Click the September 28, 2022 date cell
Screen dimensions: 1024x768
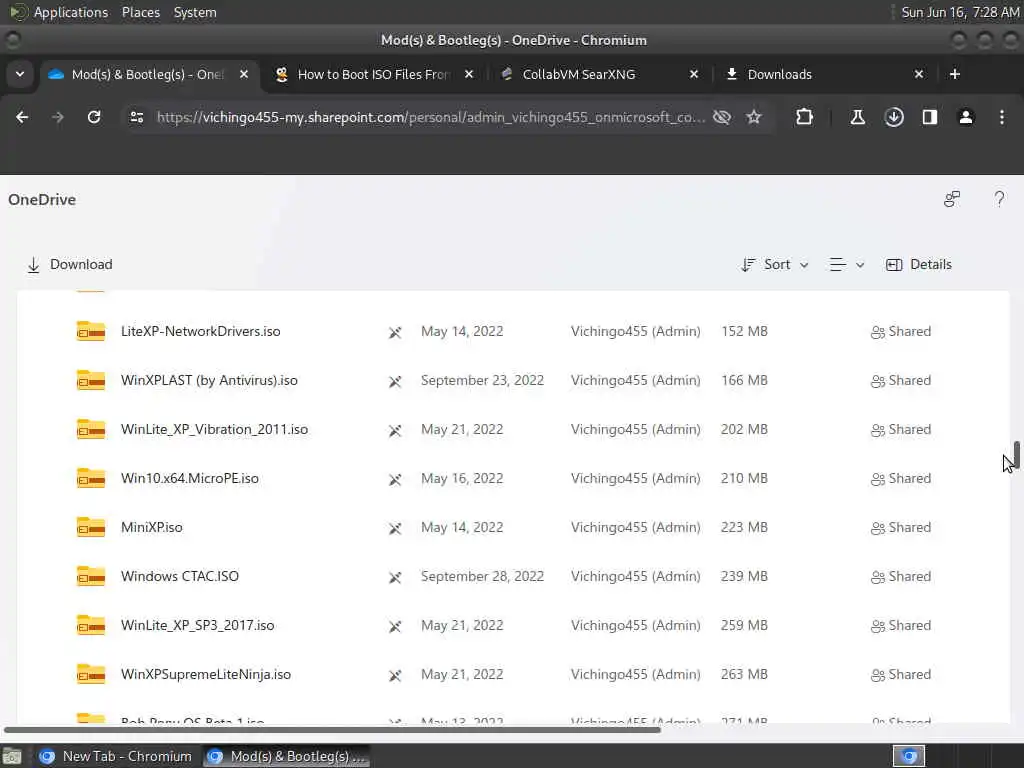tap(482, 576)
